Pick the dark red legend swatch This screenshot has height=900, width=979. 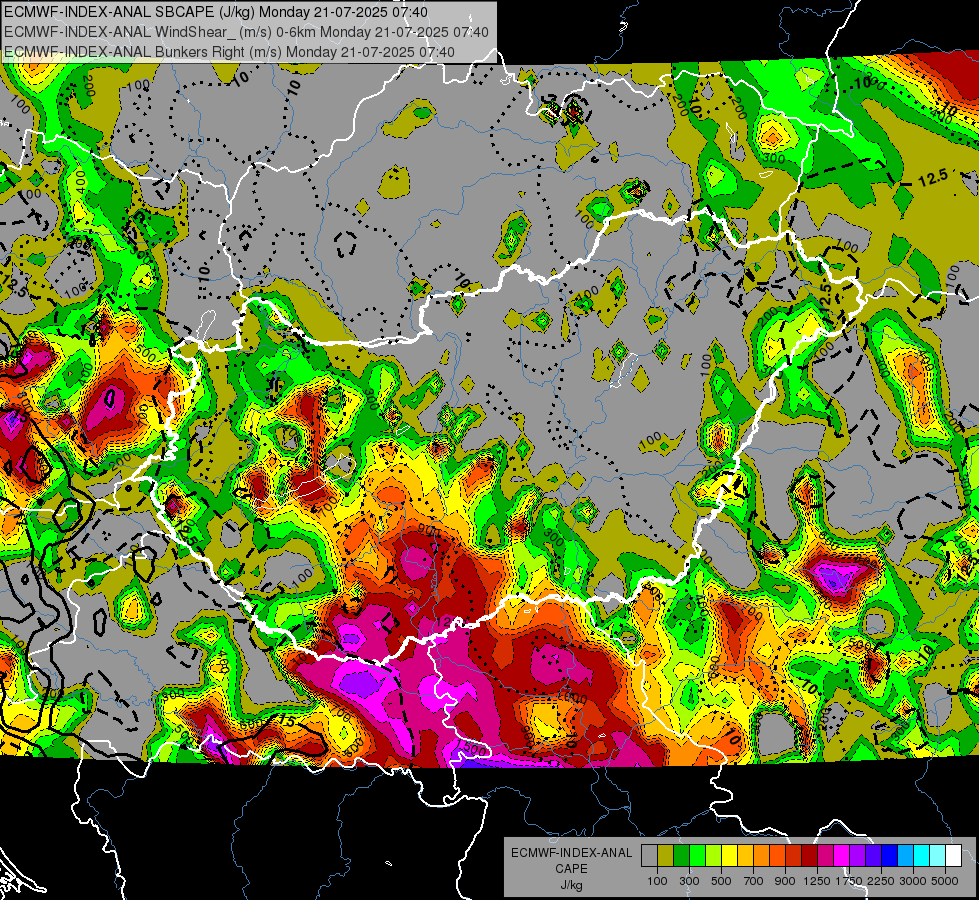pyautogui.click(x=809, y=856)
